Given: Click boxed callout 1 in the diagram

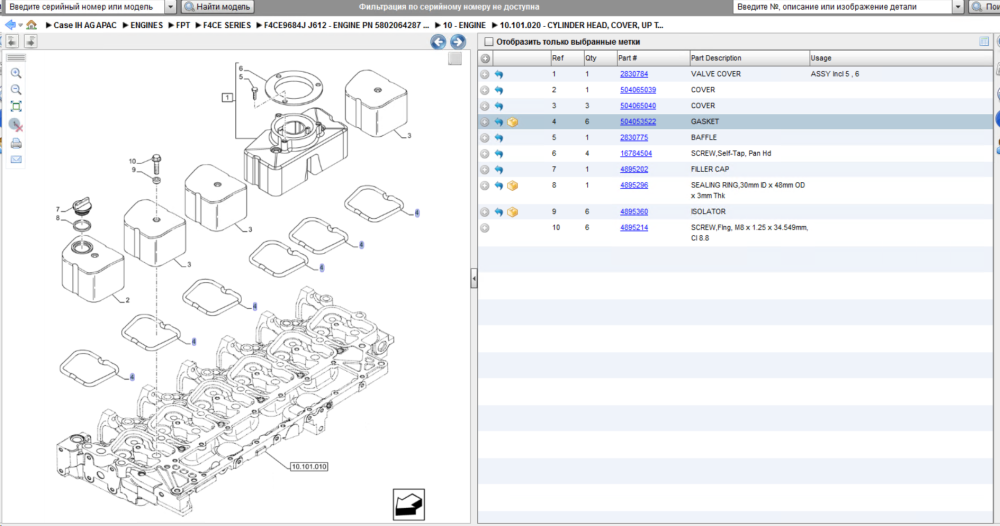Looking at the screenshot, I should tap(227, 98).
